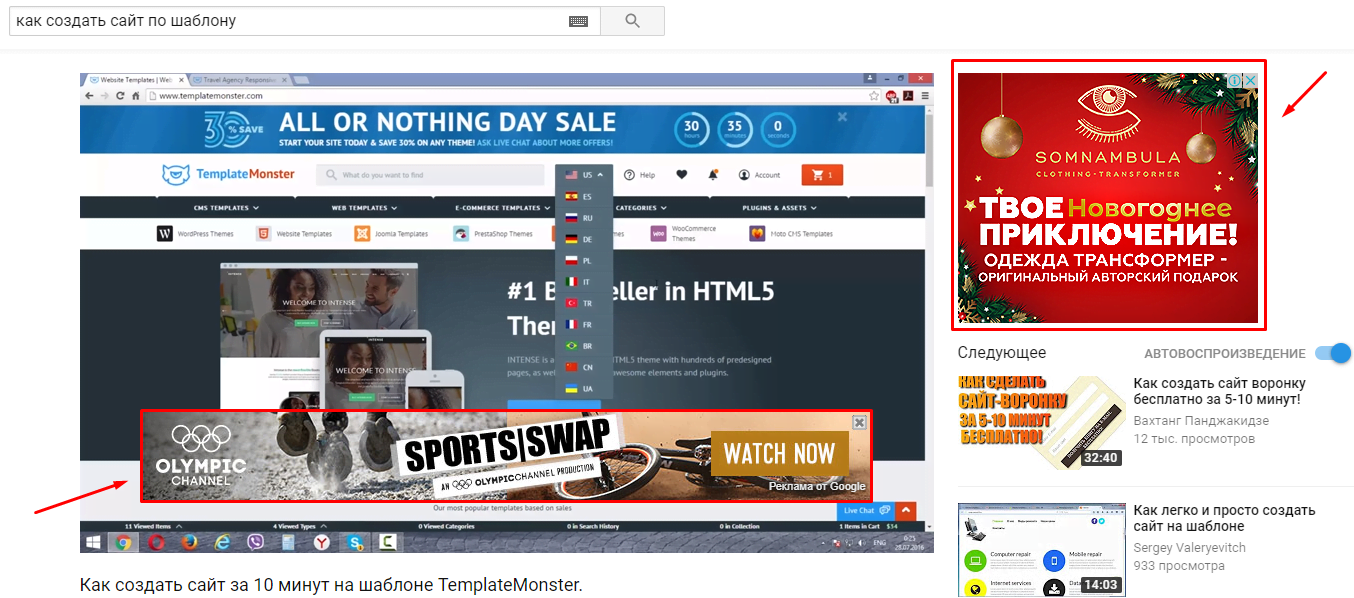Expand the 4 Viewed Types panel
This screenshot has width=1354, height=598.
point(298,526)
